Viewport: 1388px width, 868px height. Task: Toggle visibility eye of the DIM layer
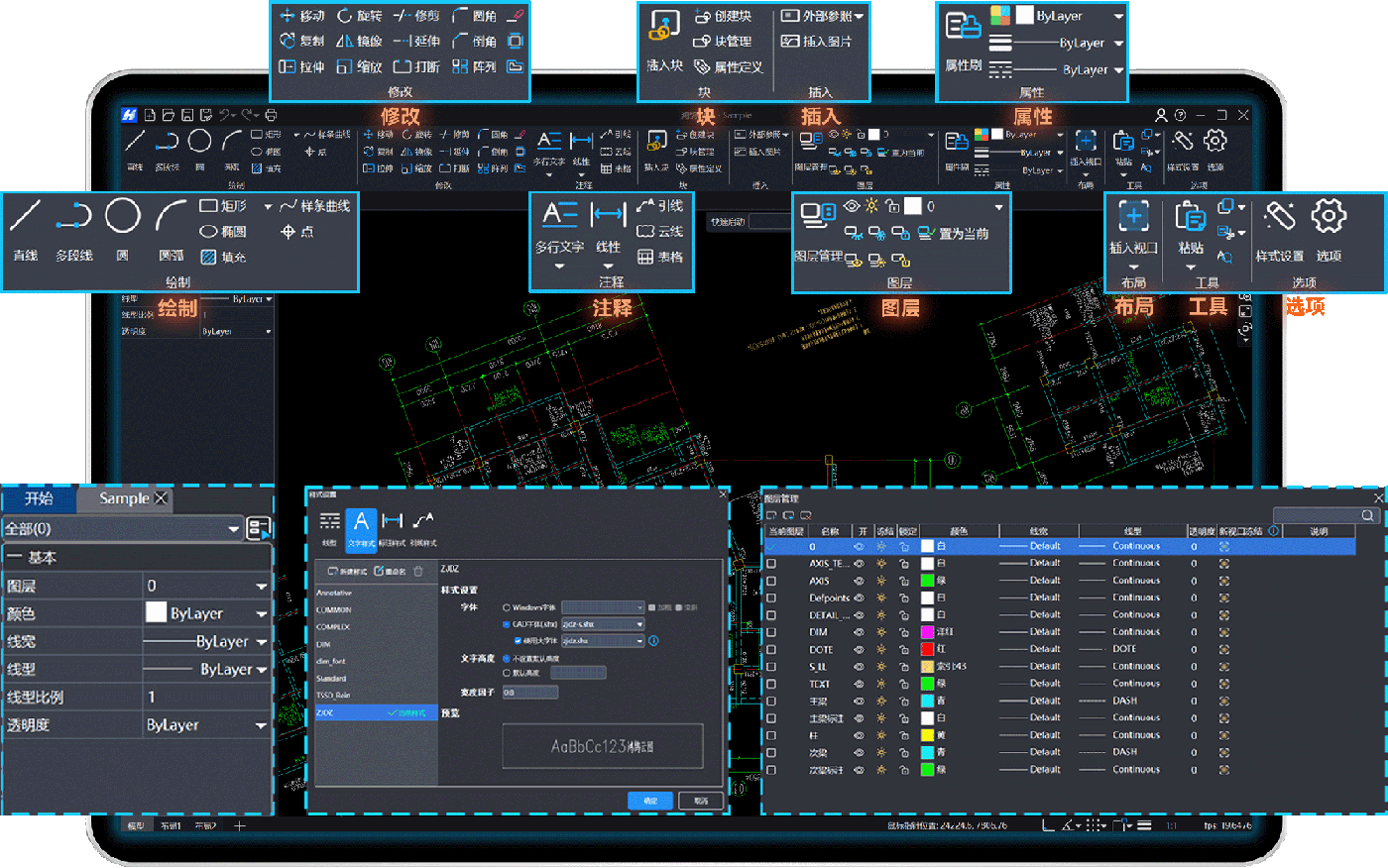tap(860, 632)
